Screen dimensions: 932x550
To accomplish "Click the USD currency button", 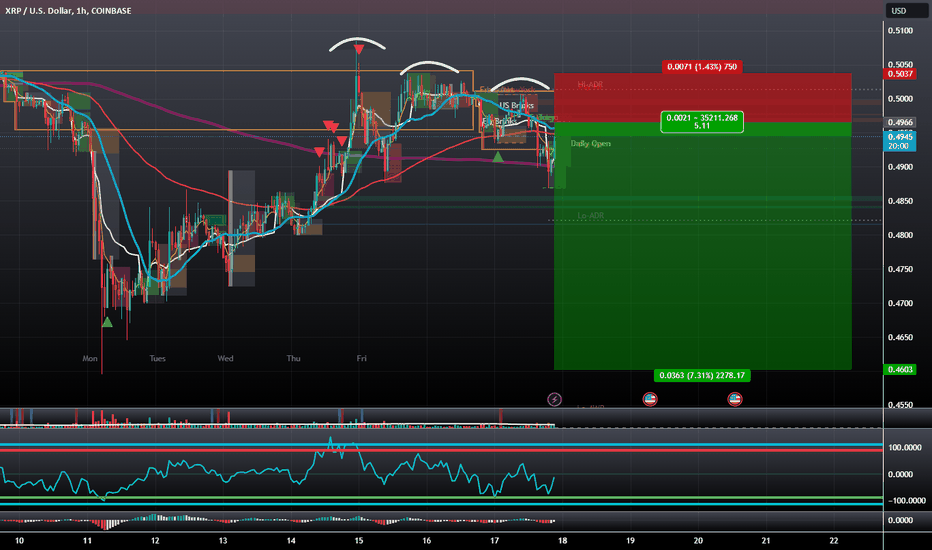I will 905,11.
